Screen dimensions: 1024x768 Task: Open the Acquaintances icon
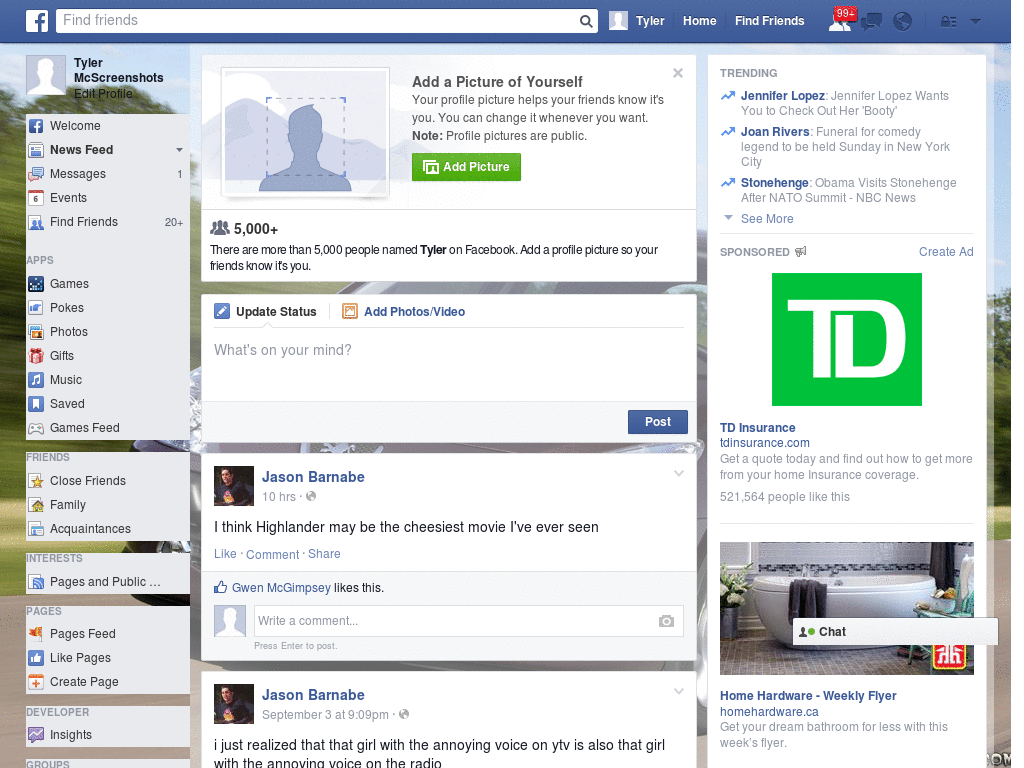click(x=36, y=529)
